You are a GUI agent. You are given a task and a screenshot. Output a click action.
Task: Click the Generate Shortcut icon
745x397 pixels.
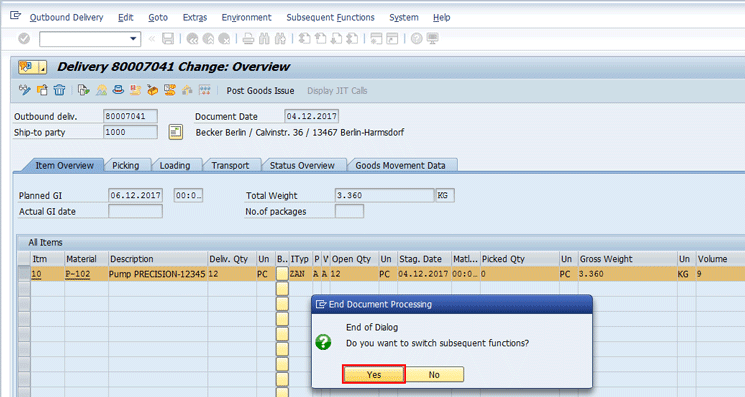392,39
